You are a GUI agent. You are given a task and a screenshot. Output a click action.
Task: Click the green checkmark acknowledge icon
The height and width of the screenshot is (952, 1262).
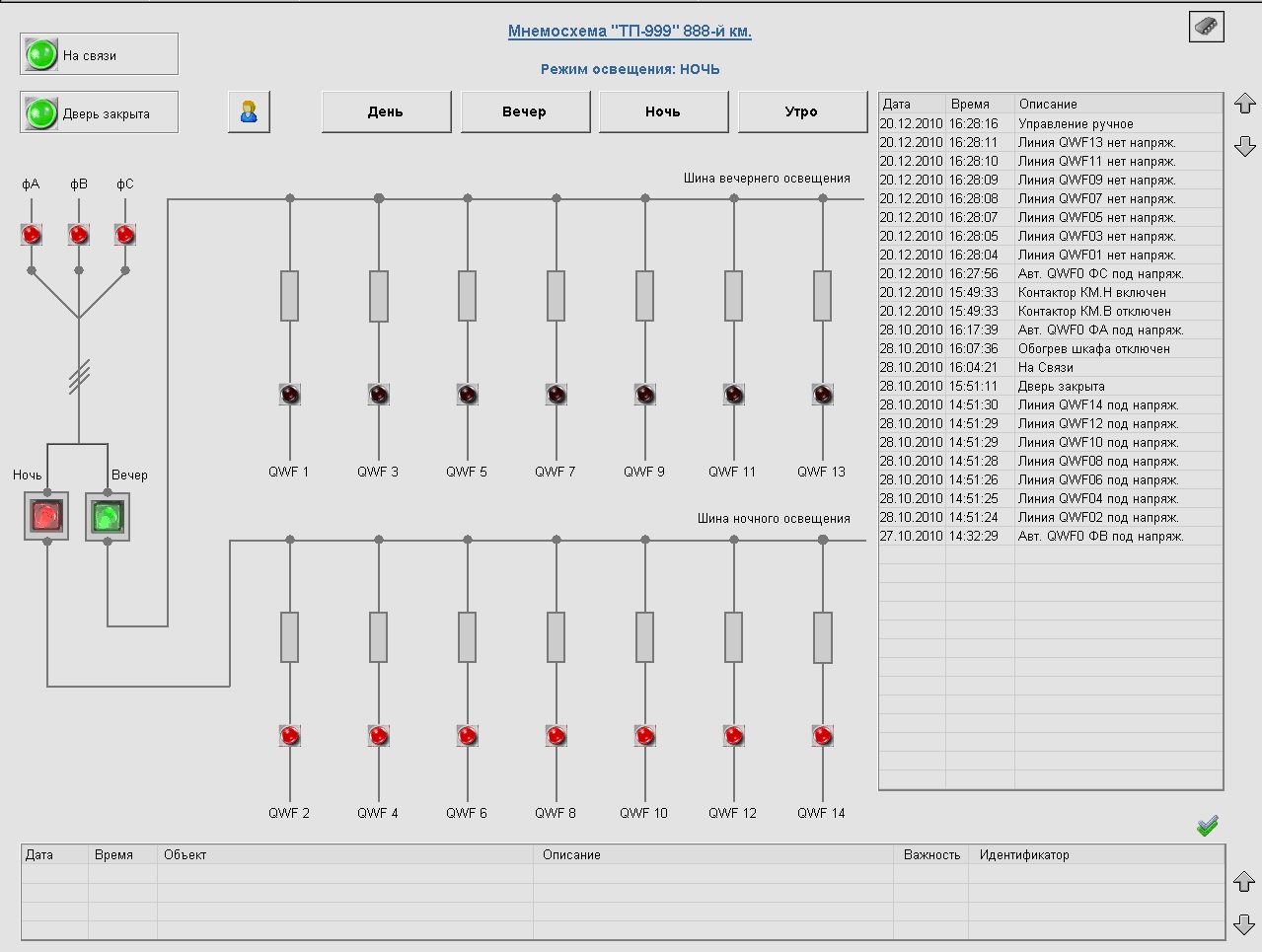pyautogui.click(x=1207, y=826)
